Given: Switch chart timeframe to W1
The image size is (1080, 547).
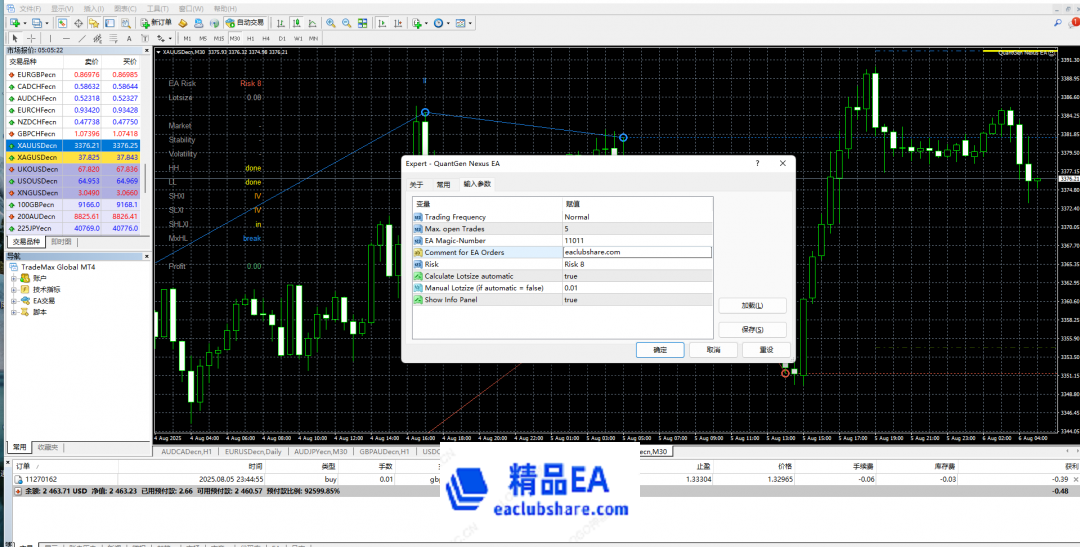Looking at the screenshot, I should click(x=298, y=39).
